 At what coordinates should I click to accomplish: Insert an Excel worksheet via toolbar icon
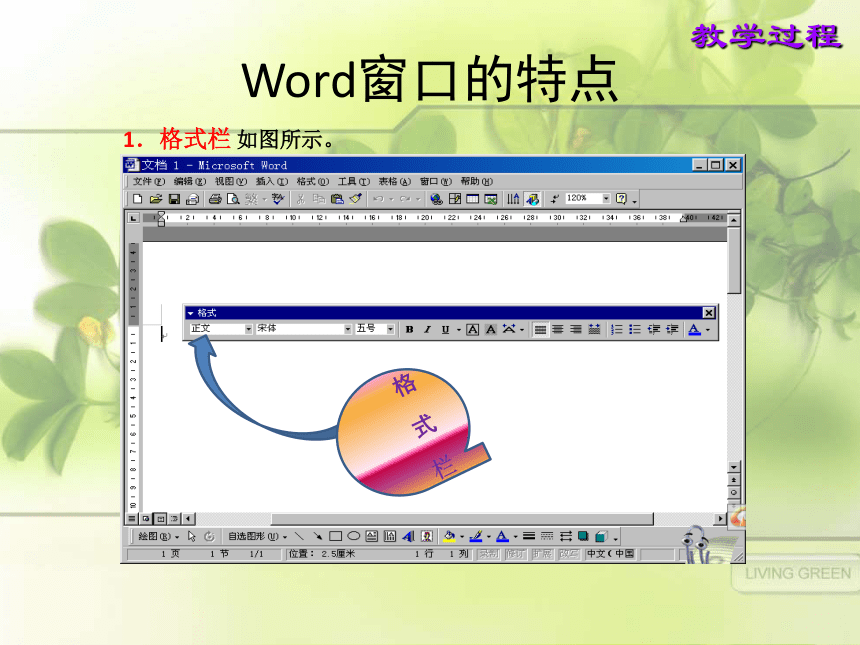pyautogui.click(x=491, y=199)
